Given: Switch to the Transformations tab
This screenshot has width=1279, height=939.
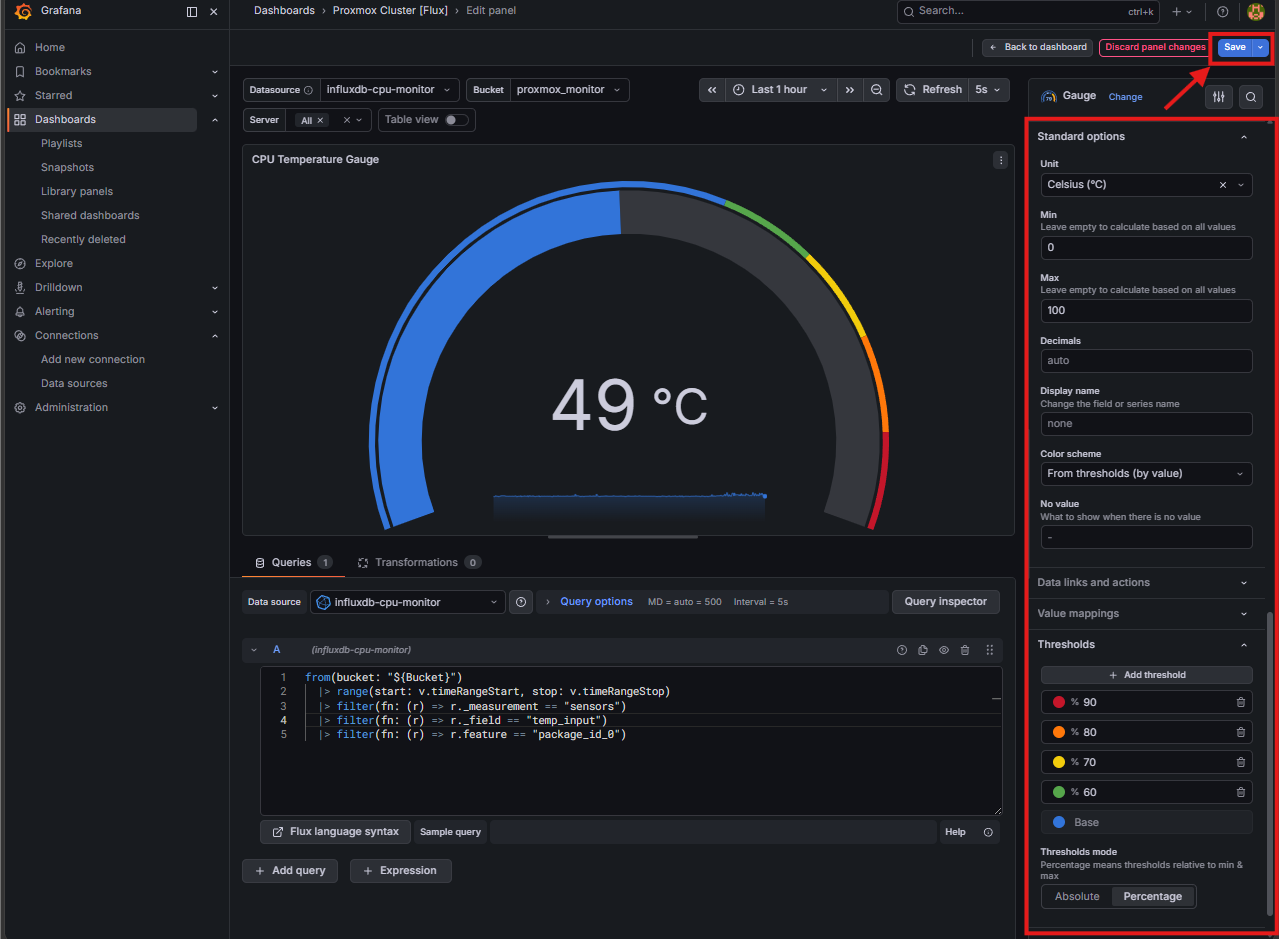Looking at the screenshot, I should tap(418, 563).
